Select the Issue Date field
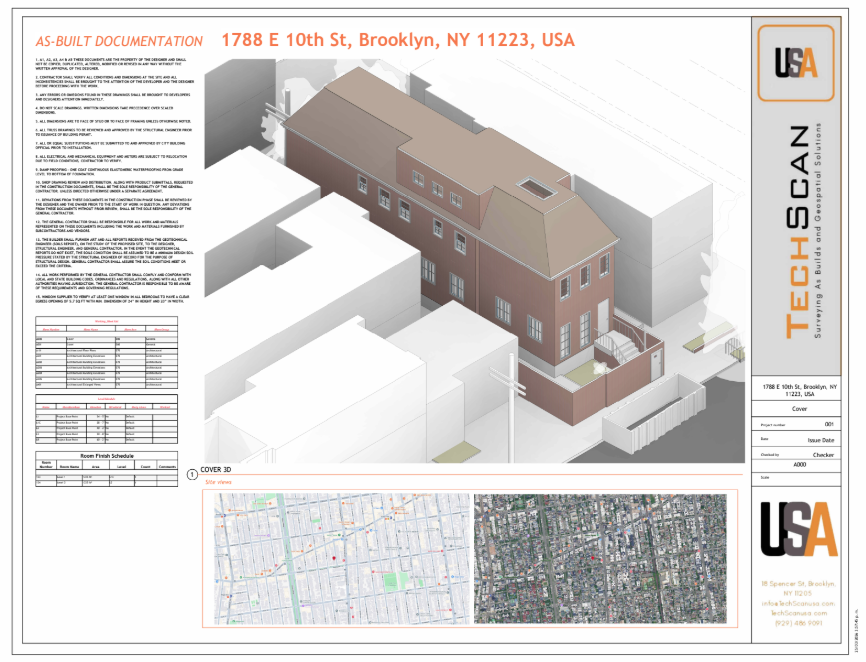Screen dimensions: 866x662 click(x=822, y=439)
